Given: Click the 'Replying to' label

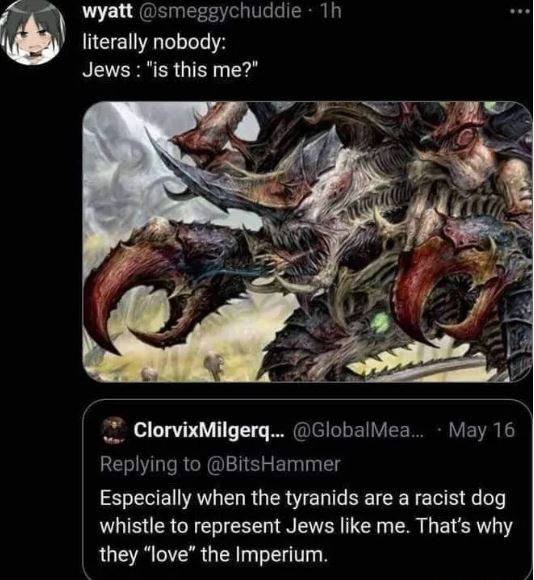Looking at the screenshot, I should click(x=151, y=465).
